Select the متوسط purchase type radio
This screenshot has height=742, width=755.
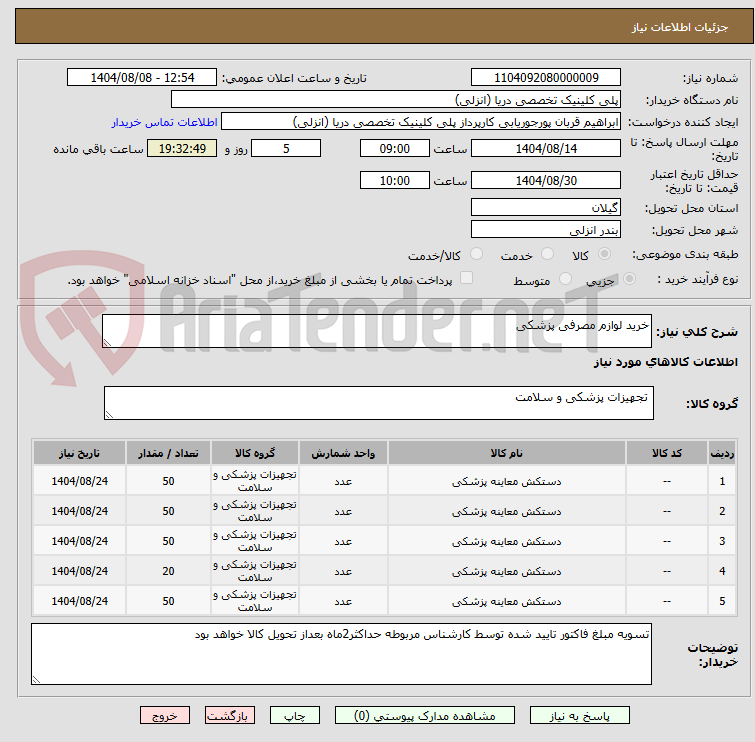tap(565, 279)
